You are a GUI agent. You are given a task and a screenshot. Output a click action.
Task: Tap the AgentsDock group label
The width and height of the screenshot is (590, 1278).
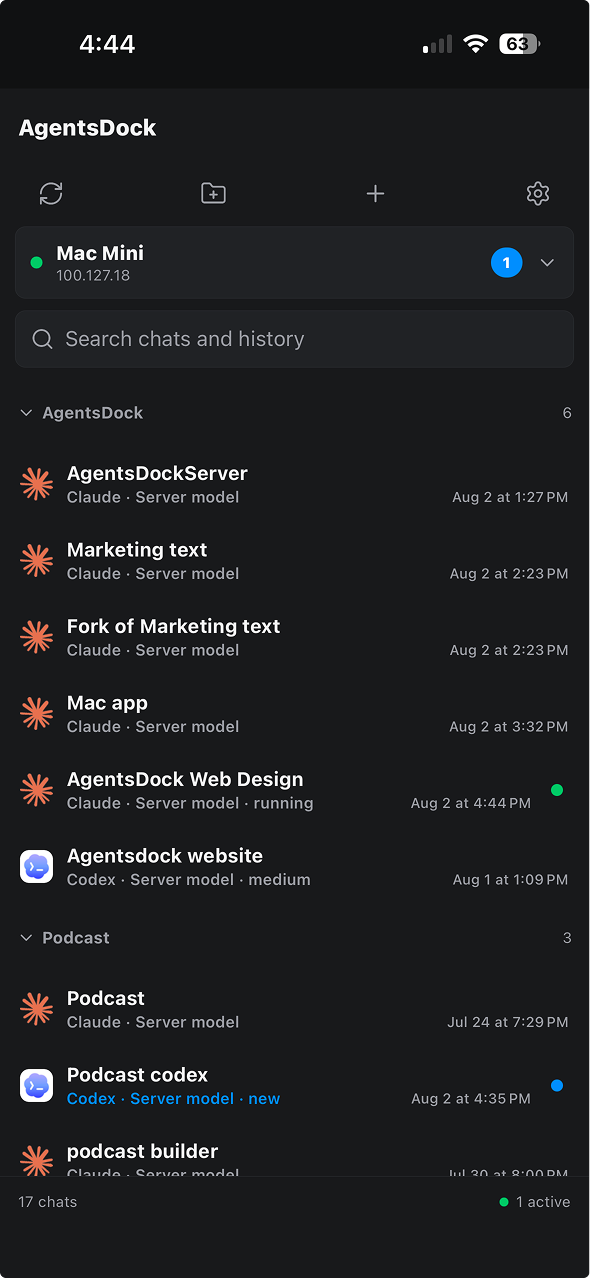[x=92, y=413]
